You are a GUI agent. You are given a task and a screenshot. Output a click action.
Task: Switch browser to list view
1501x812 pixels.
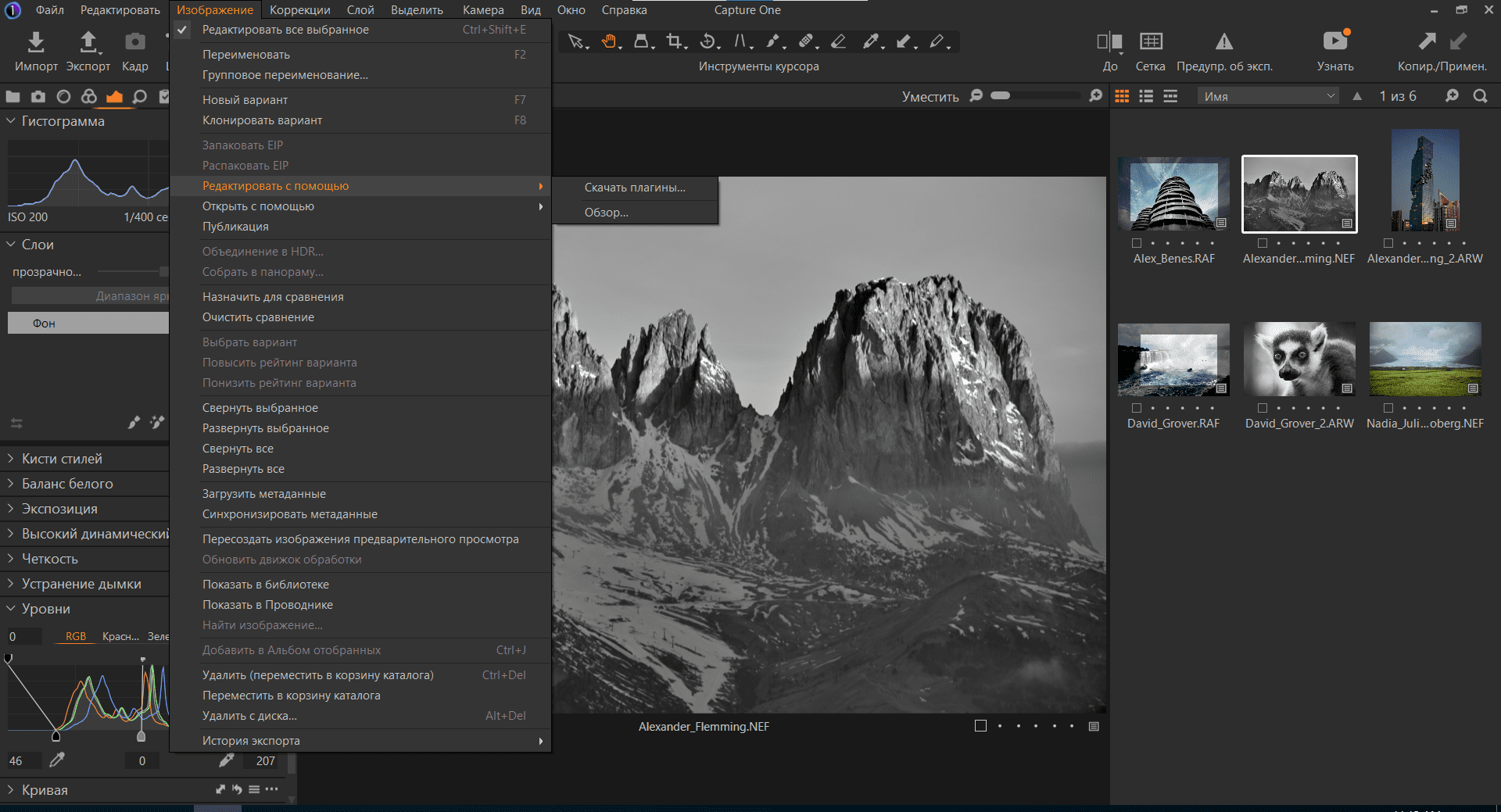point(1146,96)
